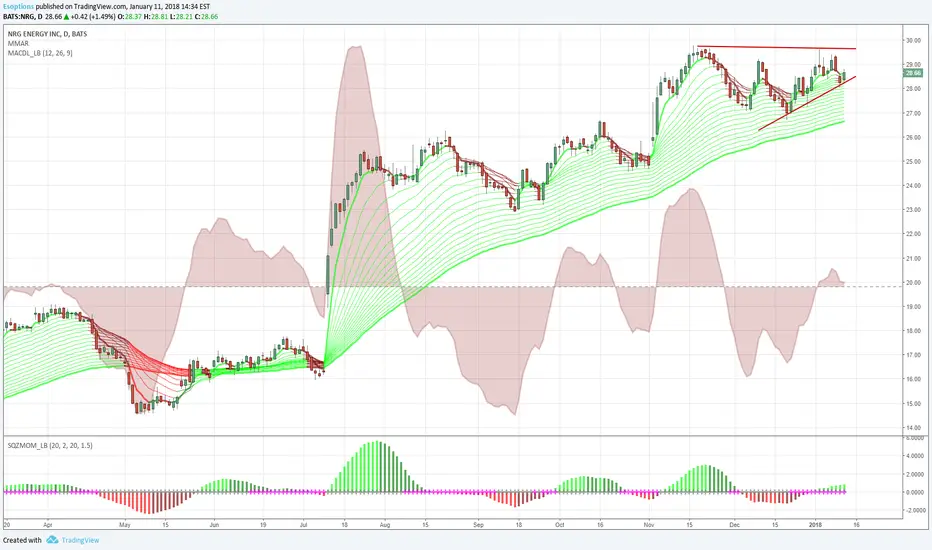Click the 22.00 price axis label
Screen dimensions: 932x550
click(x=912, y=234)
